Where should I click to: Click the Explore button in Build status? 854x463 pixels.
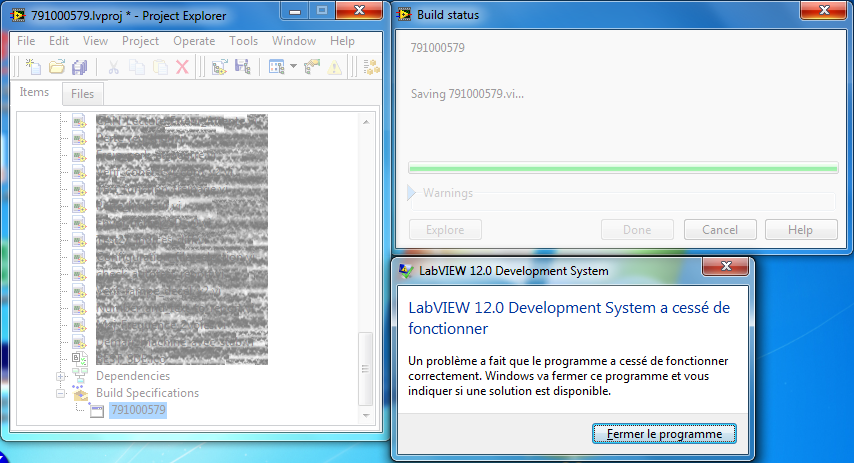coord(445,230)
